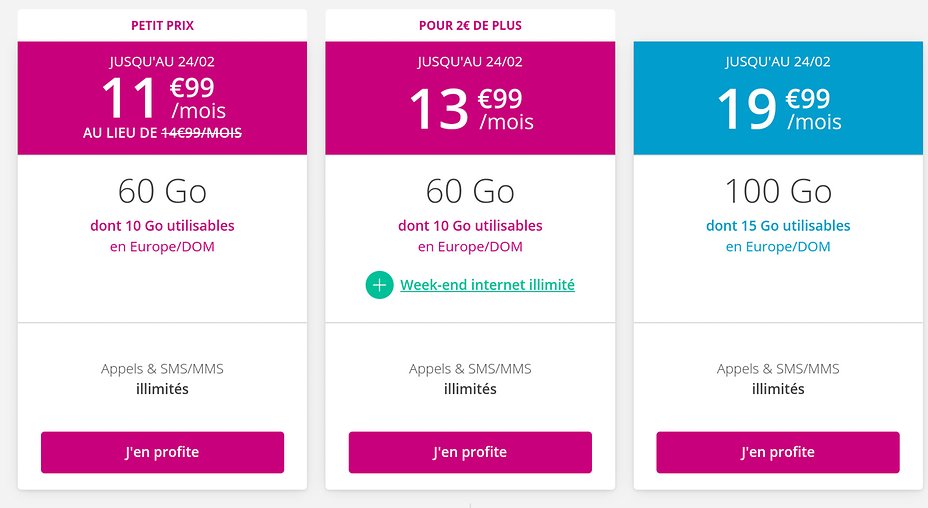Click J'en profite for the 11€99 plan
Image resolution: width=928 pixels, height=508 pixels.
coord(162,452)
